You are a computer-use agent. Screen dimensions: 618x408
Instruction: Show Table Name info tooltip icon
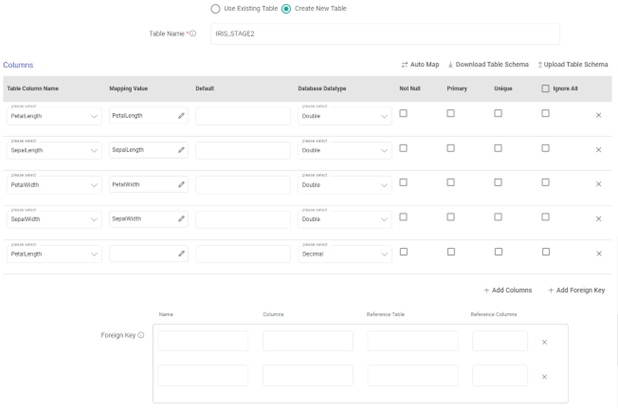pos(193,34)
